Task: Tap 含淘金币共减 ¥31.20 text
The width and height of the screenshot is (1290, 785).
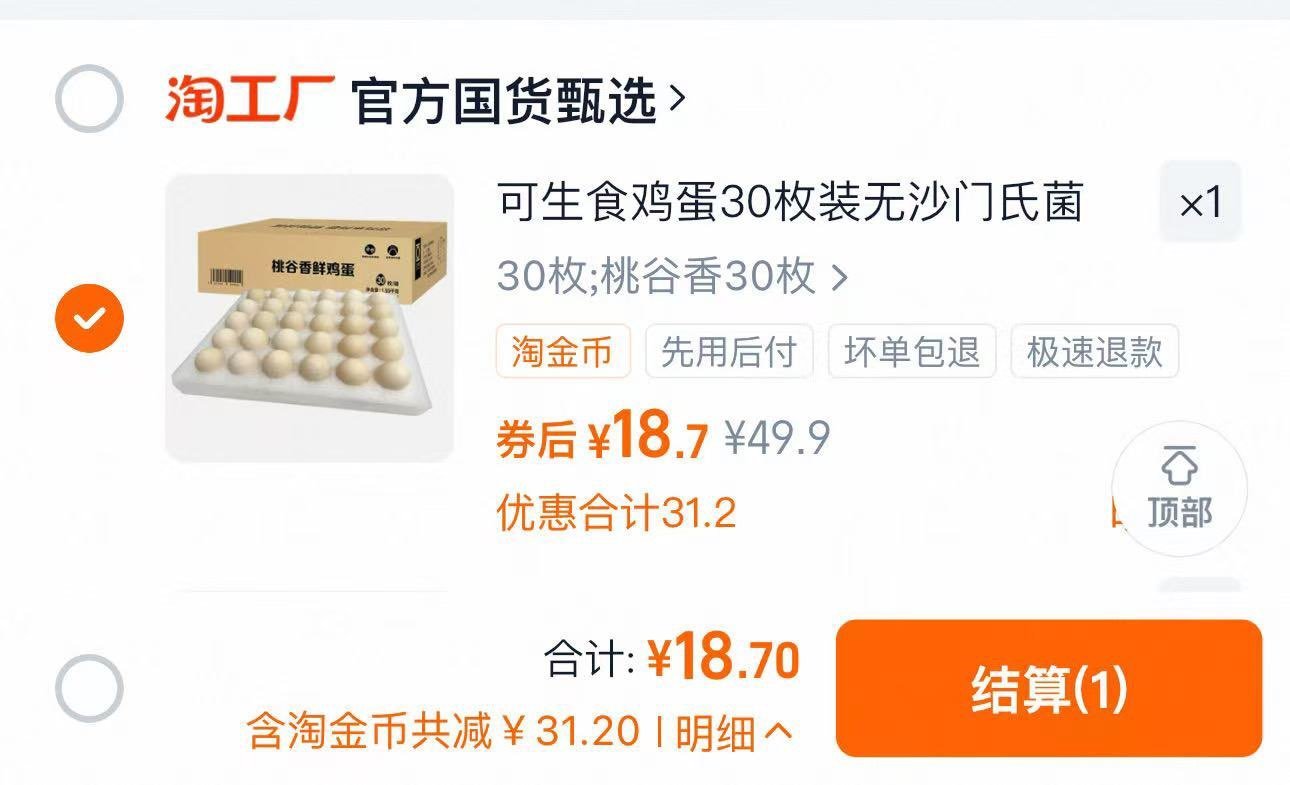Action: pos(443,732)
